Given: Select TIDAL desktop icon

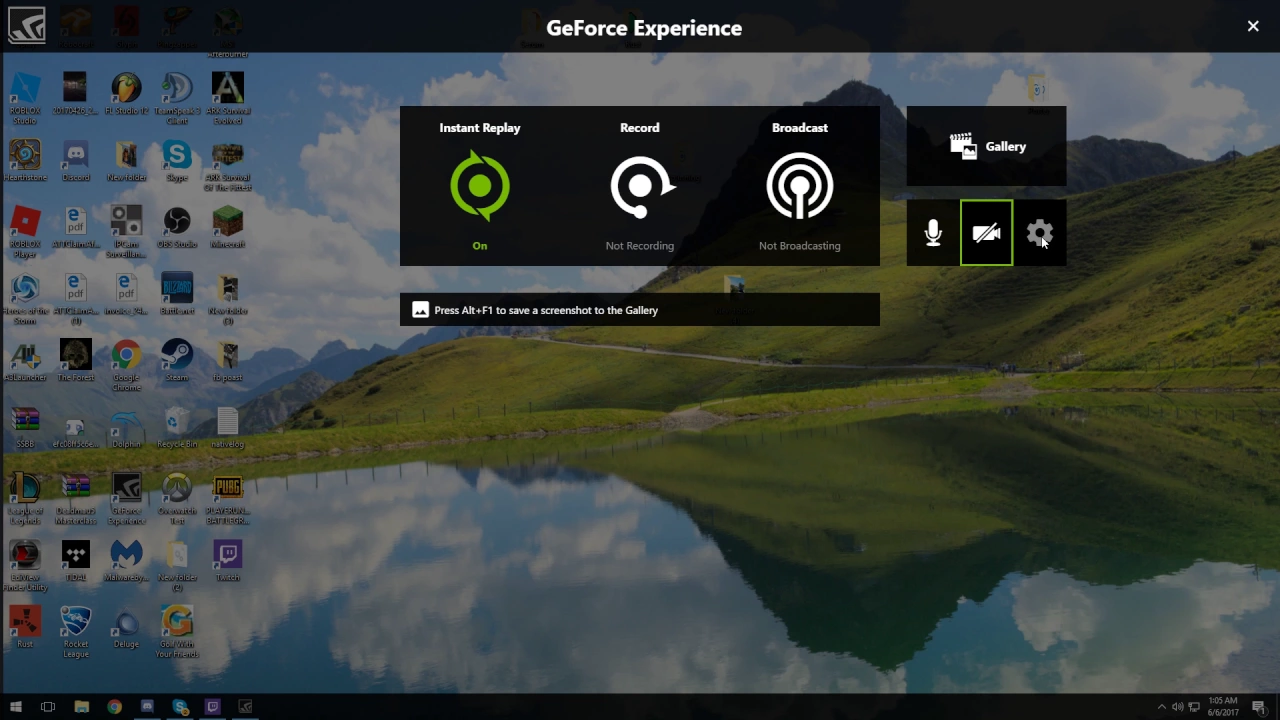Looking at the screenshot, I should coord(75,561).
